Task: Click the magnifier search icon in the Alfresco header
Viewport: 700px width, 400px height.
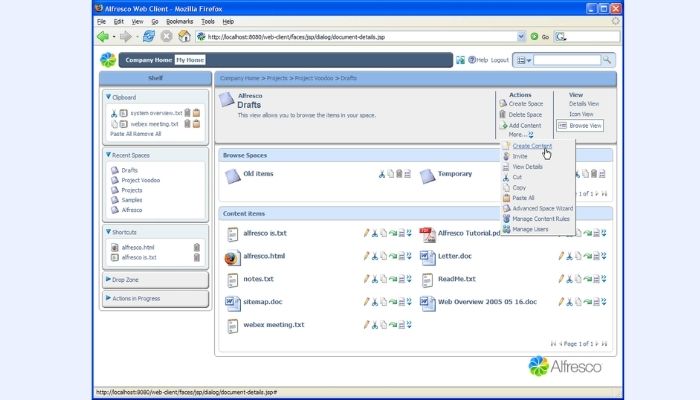Action: click(607, 59)
